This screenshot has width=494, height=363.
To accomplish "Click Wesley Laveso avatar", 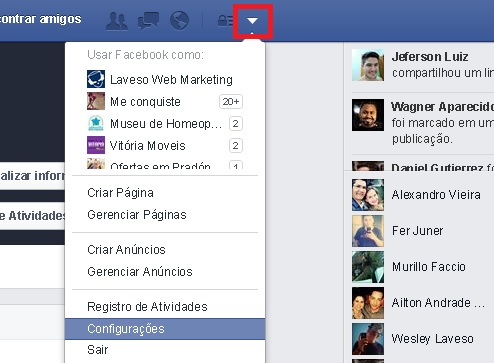I will pyautogui.click(x=368, y=339).
